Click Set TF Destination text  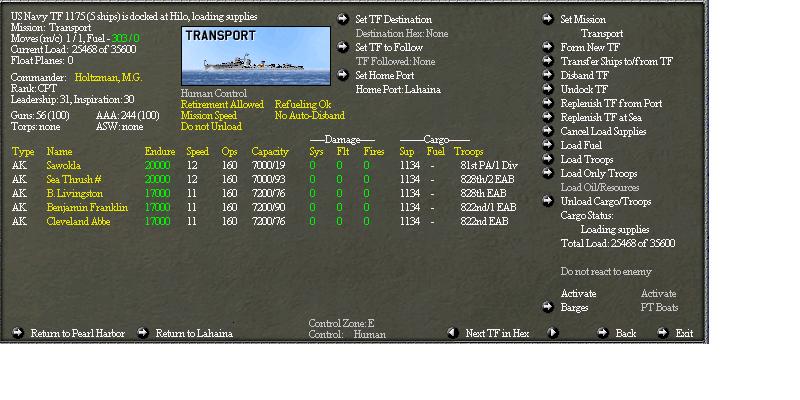[x=393, y=19]
